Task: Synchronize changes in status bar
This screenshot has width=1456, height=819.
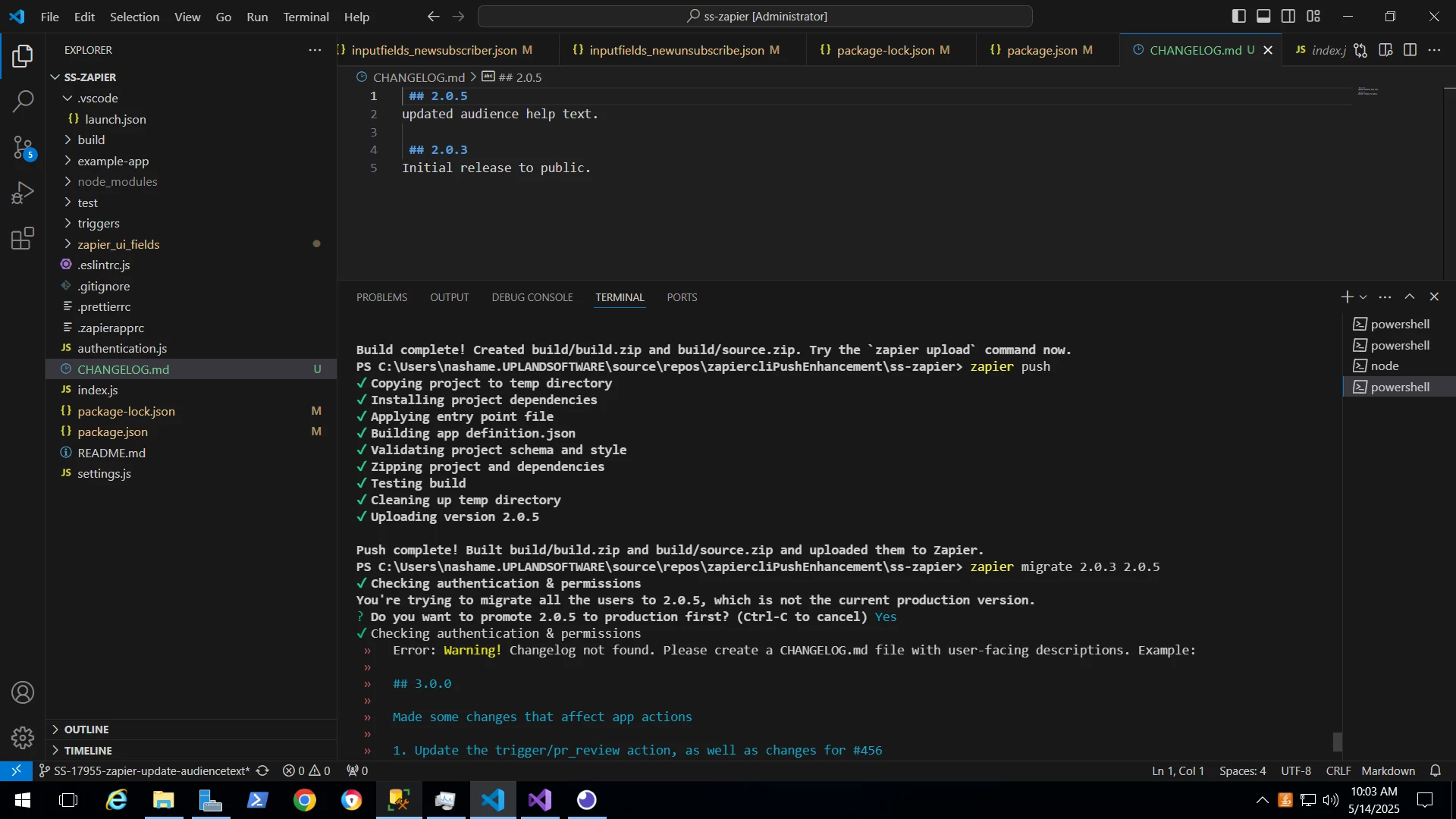Action: 262,771
